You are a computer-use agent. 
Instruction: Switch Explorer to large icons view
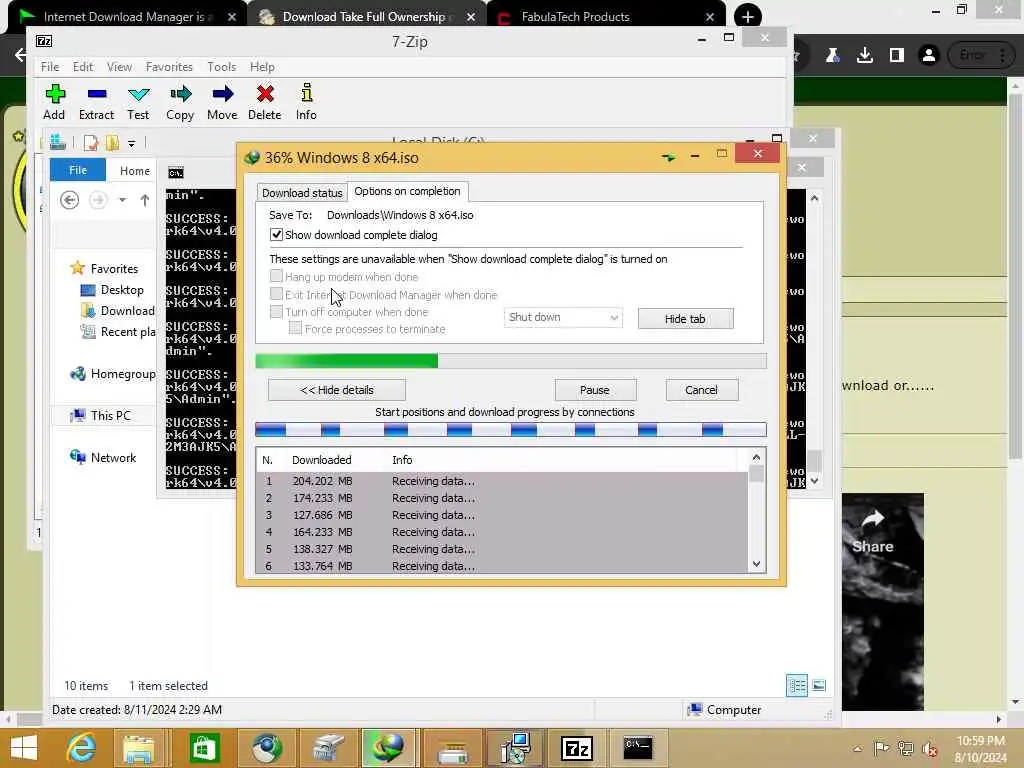pyautogui.click(x=819, y=685)
